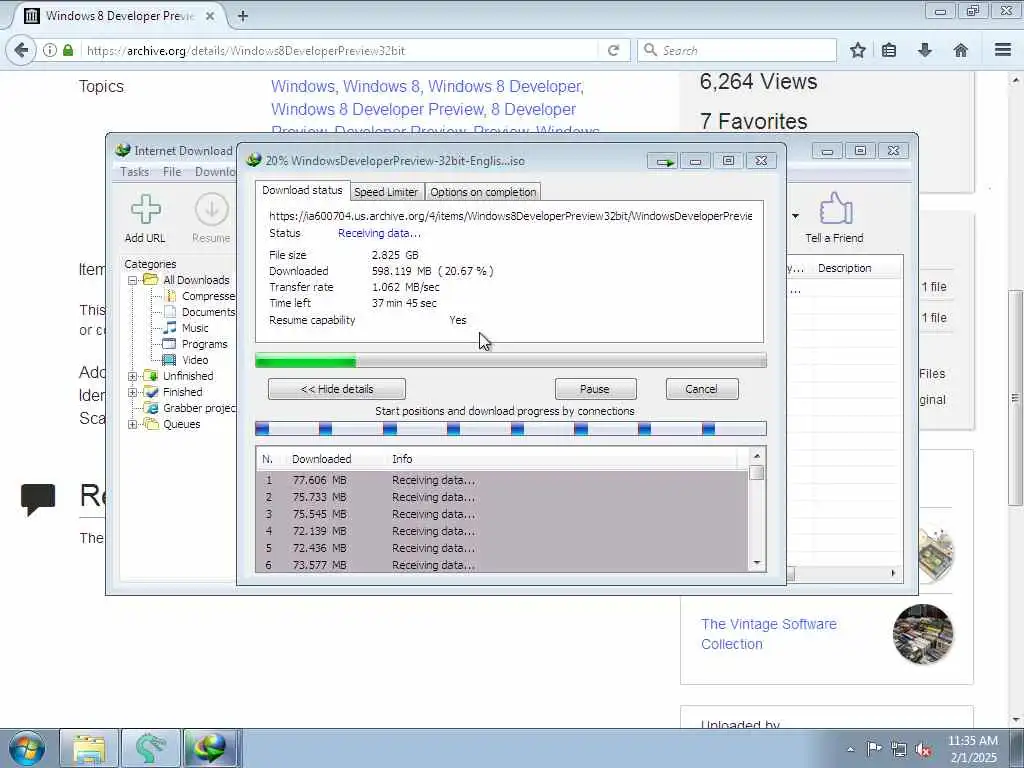
Task: Open File Explorer from the taskbar
Action: point(89,749)
